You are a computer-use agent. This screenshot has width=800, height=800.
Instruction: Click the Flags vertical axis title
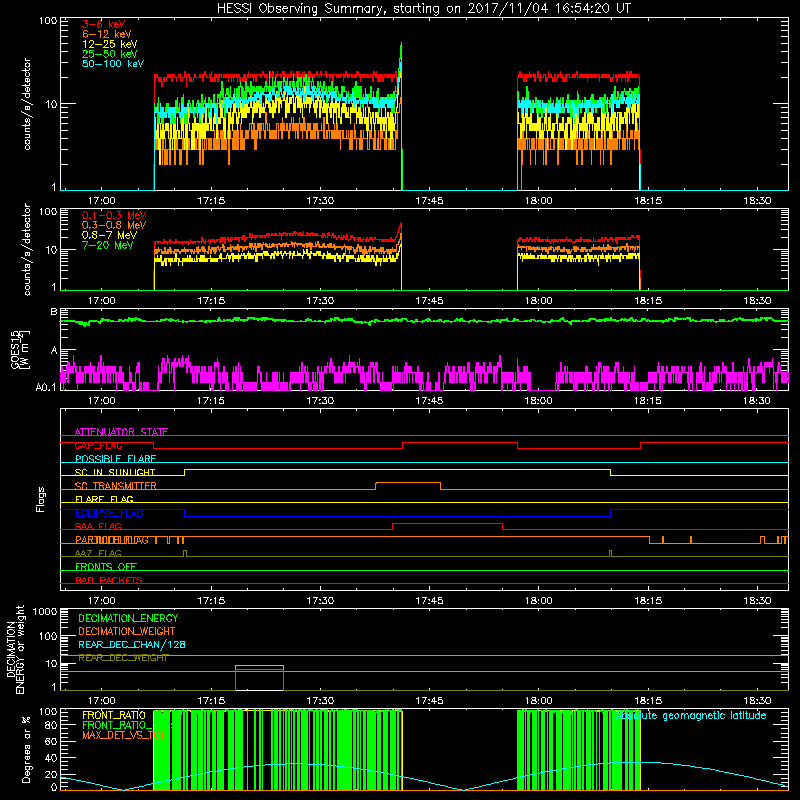tap(41, 499)
